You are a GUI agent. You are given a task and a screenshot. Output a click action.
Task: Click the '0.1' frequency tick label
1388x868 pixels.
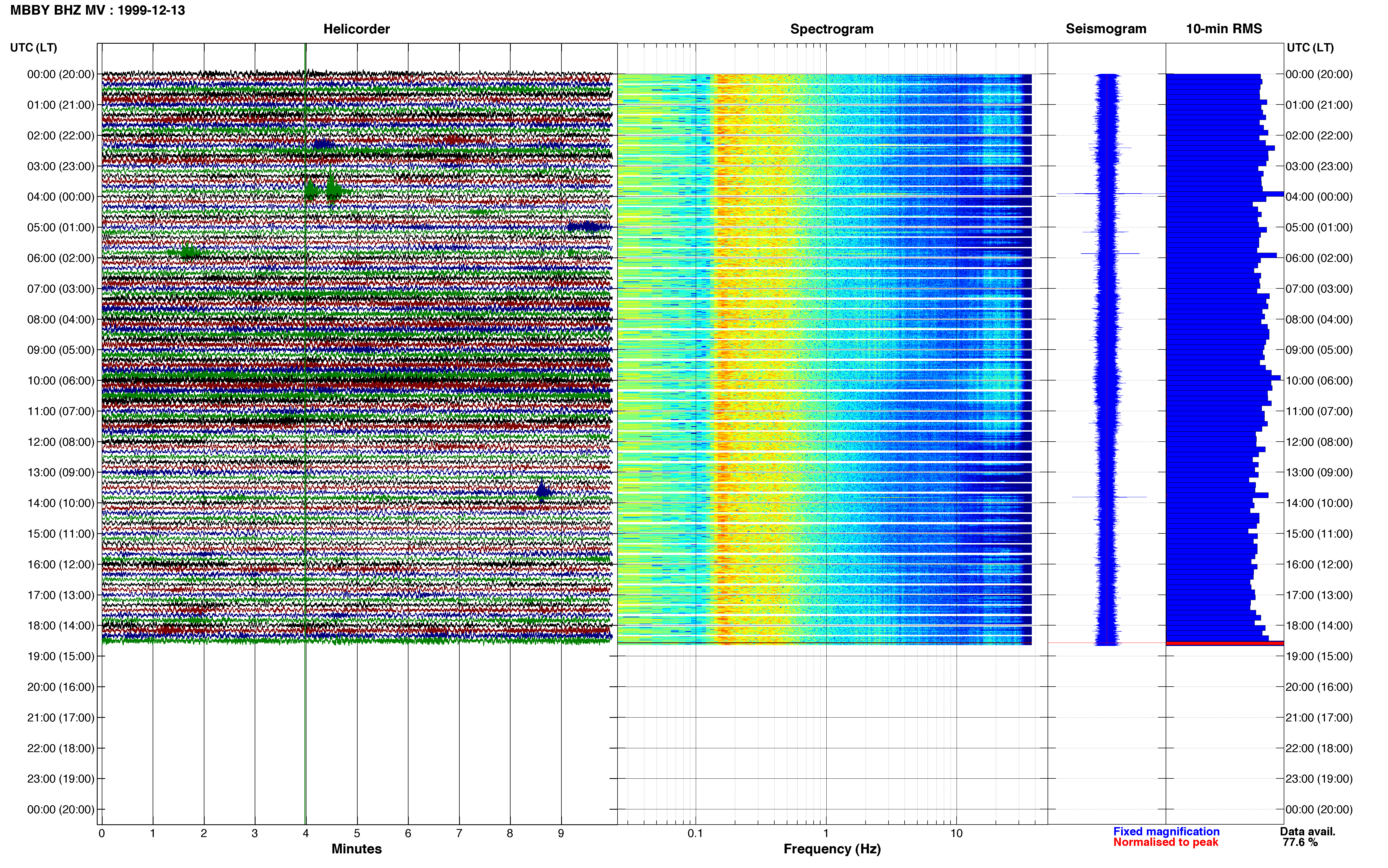(695, 833)
